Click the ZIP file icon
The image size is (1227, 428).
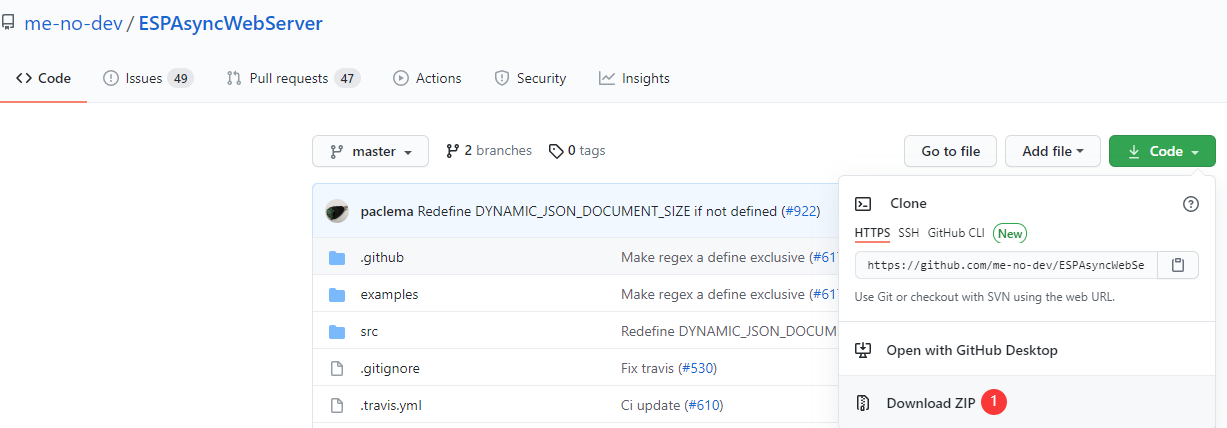(863, 403)
